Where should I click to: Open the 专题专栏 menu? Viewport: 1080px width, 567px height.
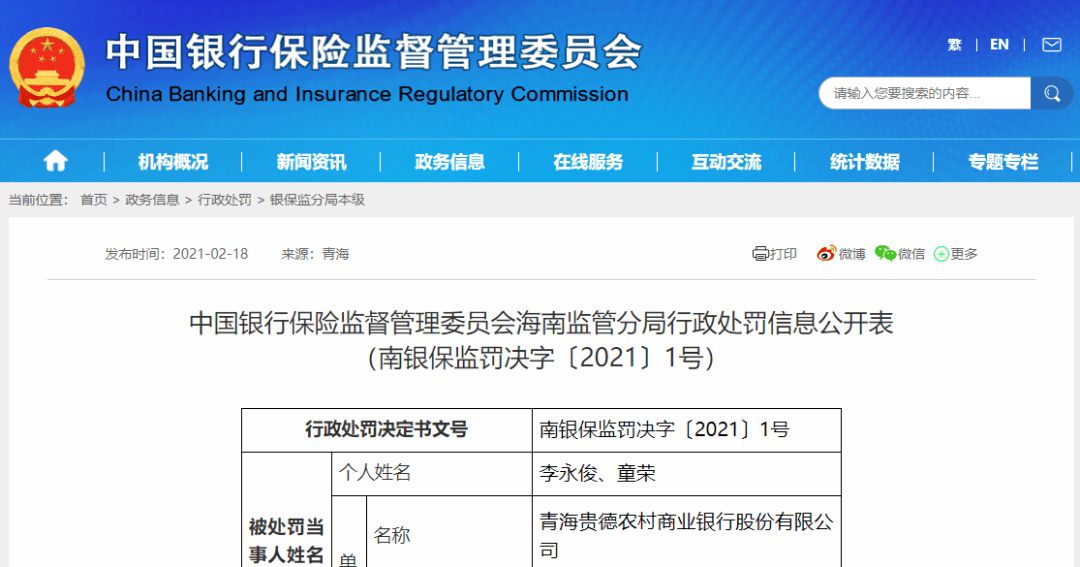[1003, 162]
